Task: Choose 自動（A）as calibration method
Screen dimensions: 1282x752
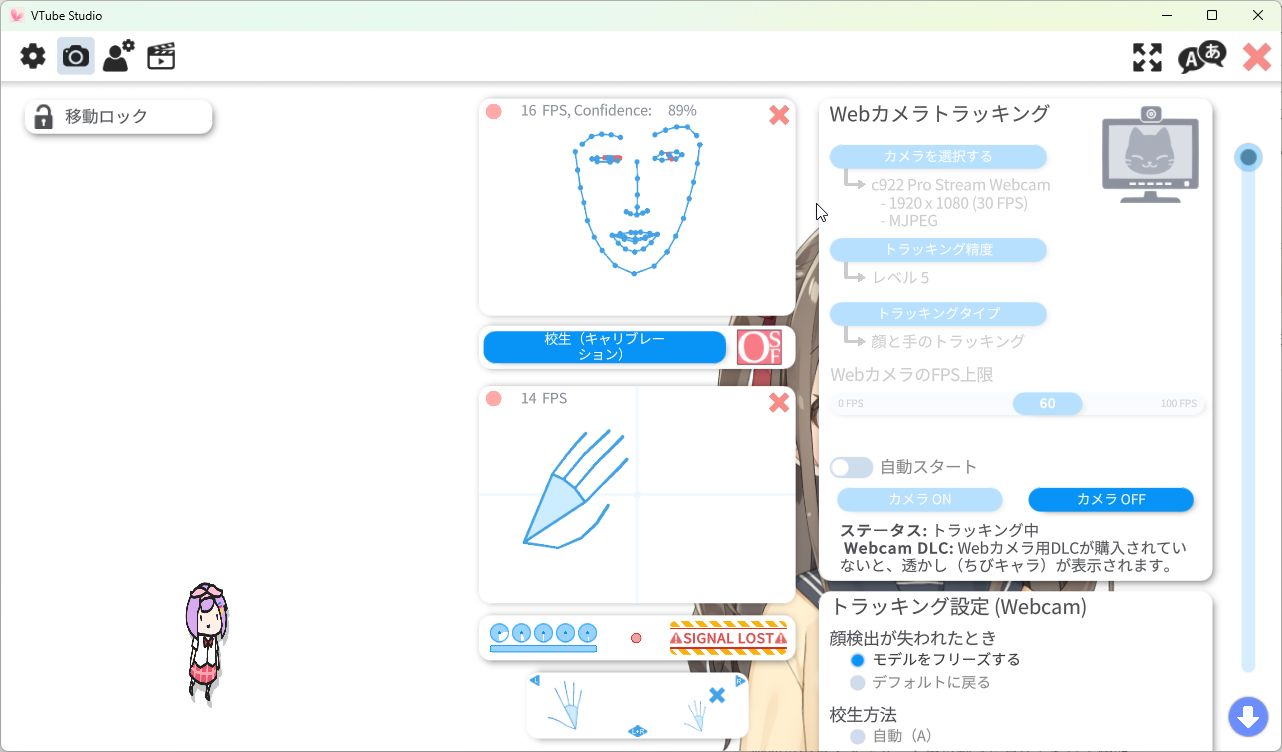Action: pyautogui.click(x=857, y=737)
